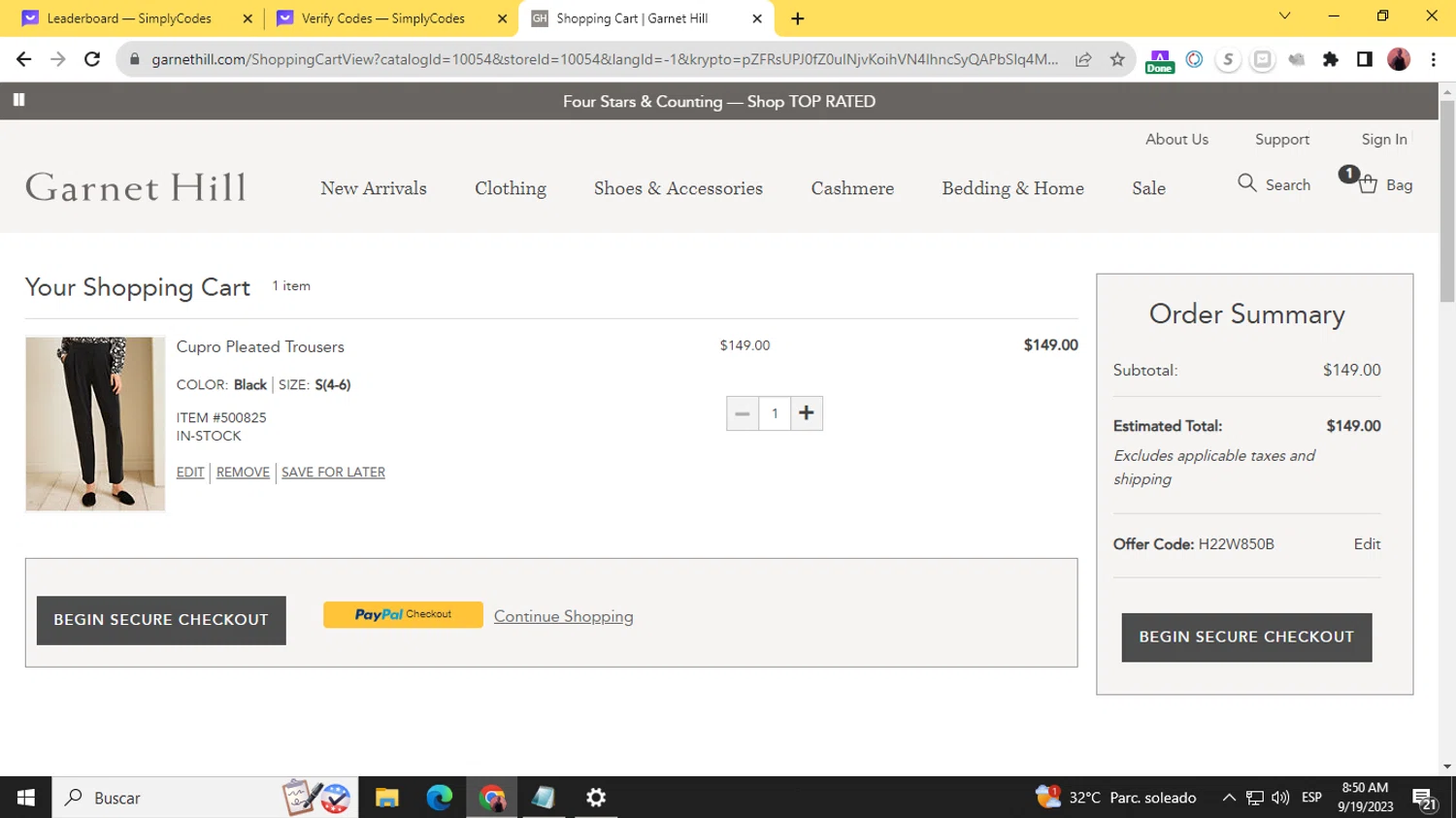
Task: Click the purple 'Done' extension icon
Action: [x=1160, y=60]
